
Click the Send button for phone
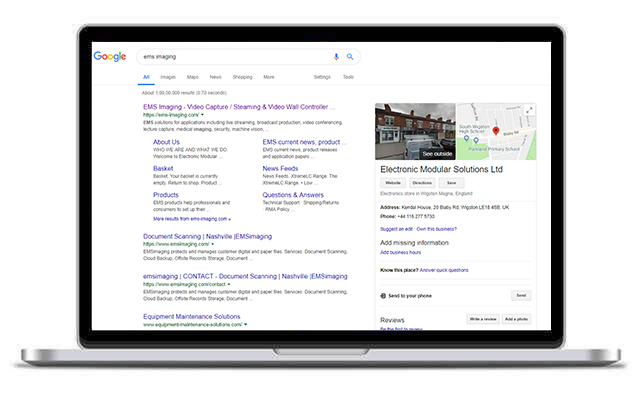click(521, 295)
